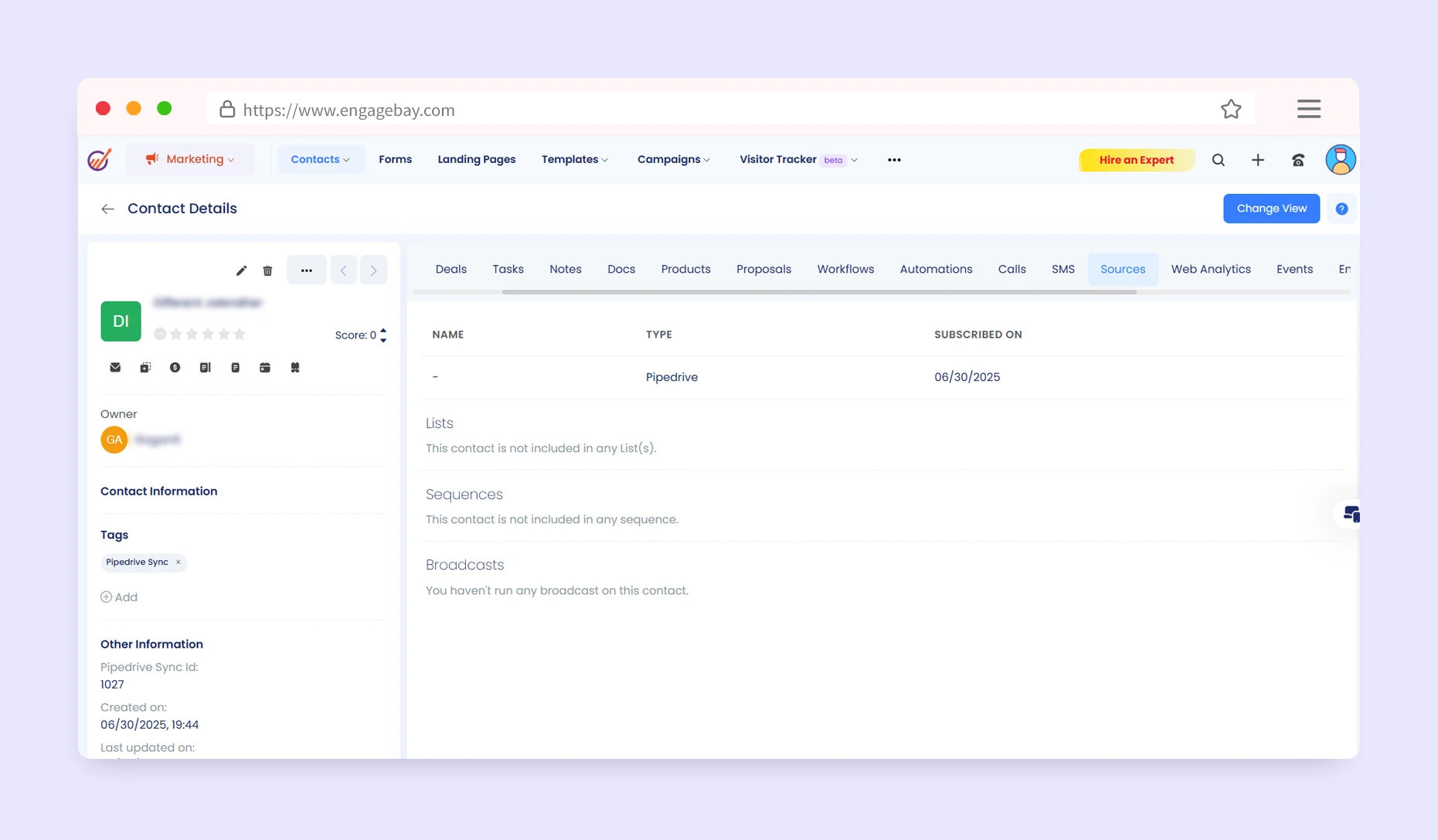
Task: Open the phone dialer icon
Action: coord(1298,160)
